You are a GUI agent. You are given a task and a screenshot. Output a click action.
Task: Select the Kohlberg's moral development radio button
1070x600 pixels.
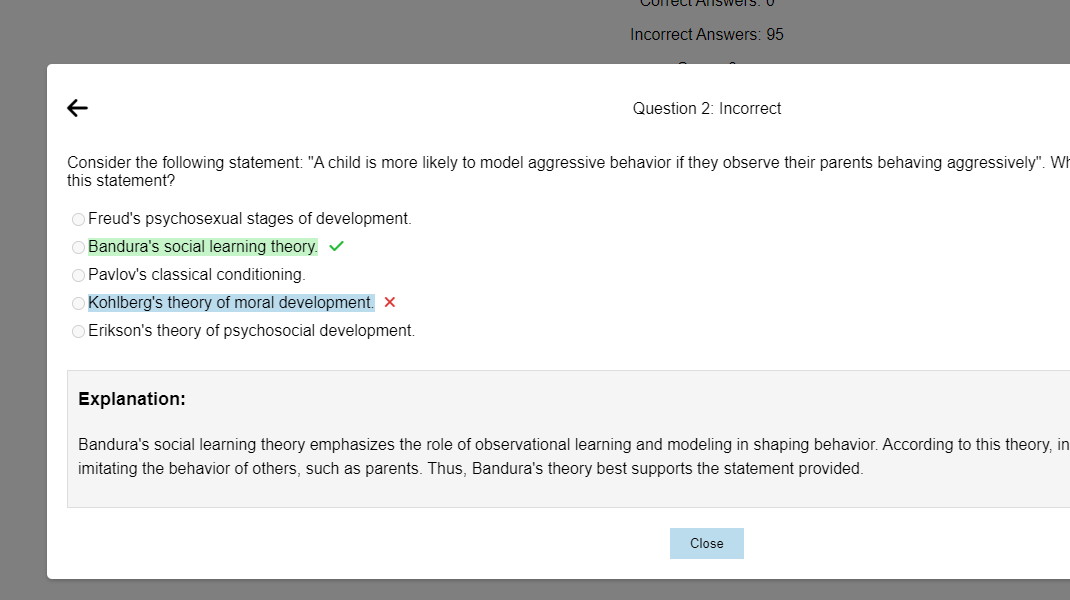(x=78, y=303)
